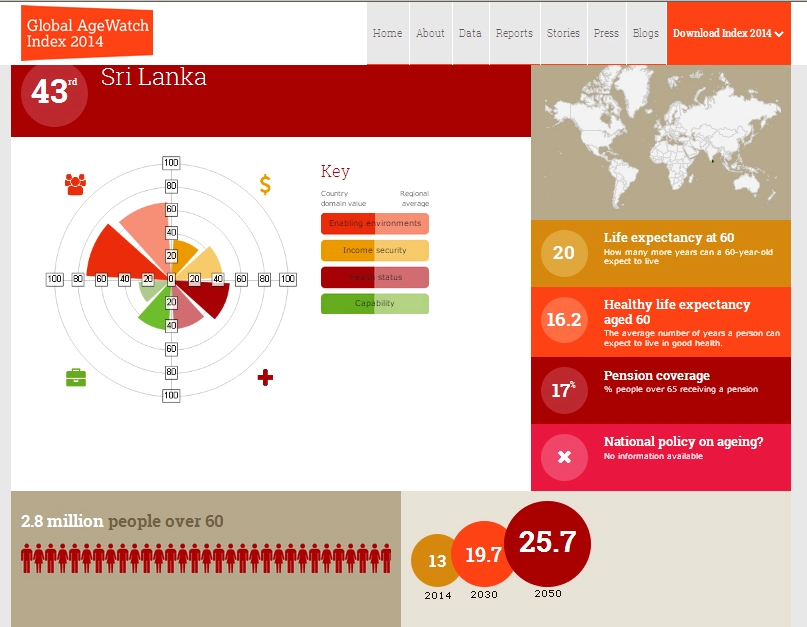The width and height of the screenshot is (807, 627).
Task: Select the 2030 bubble showing 19.7
Action: [483, 556]
